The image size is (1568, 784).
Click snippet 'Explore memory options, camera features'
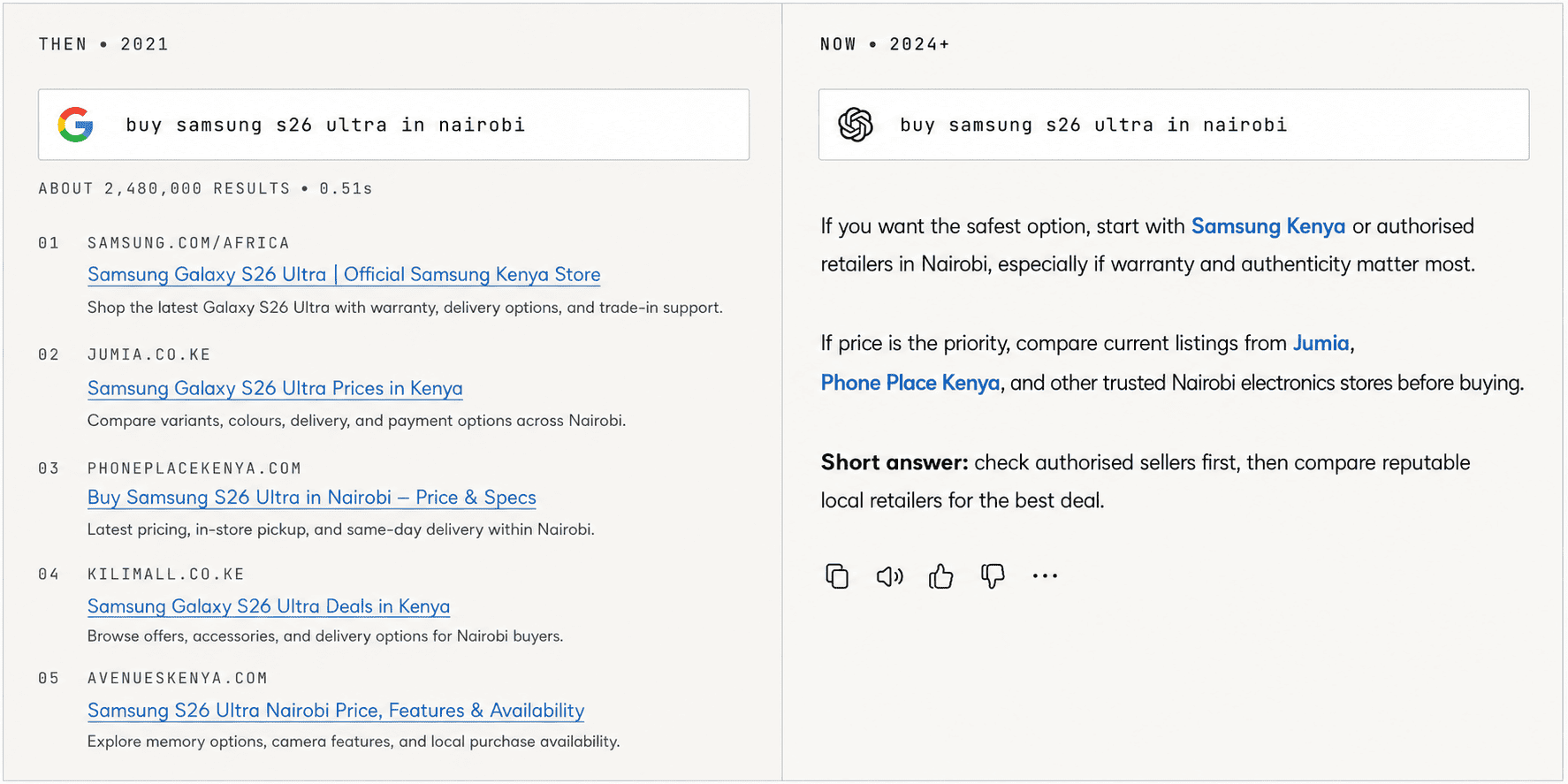(x=354, y=742)
